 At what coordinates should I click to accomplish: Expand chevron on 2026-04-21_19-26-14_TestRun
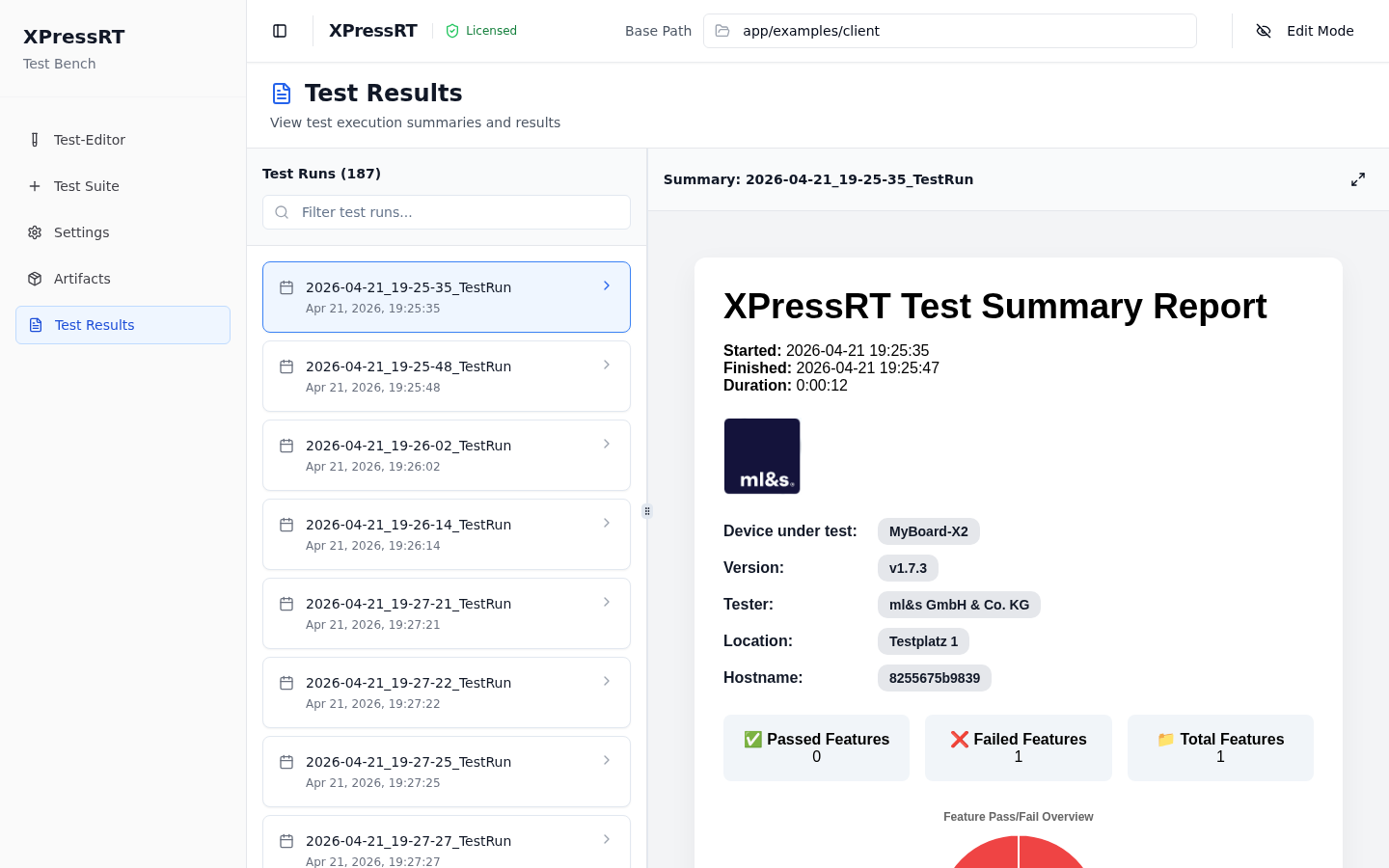[607, 523]
